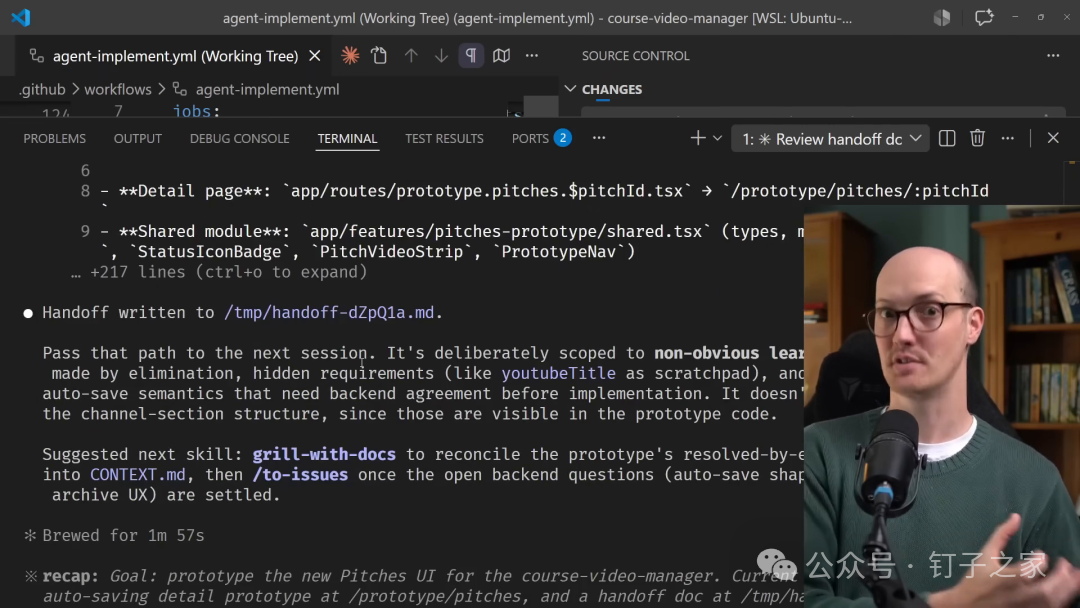
Task: Open the Review handoff terminal selector dropdown
Action: coord(831,139)
